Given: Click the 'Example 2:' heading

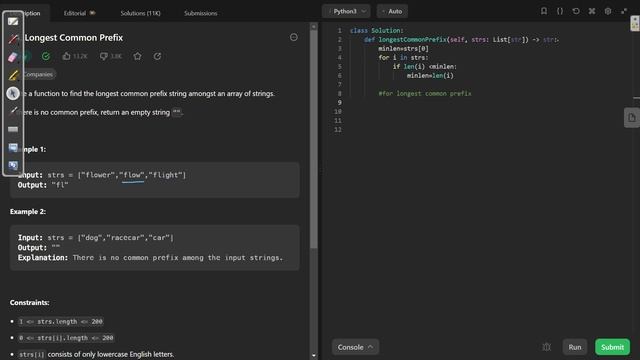Looking at the screenshot, I should pyautogui.click(x=28, y=211).
